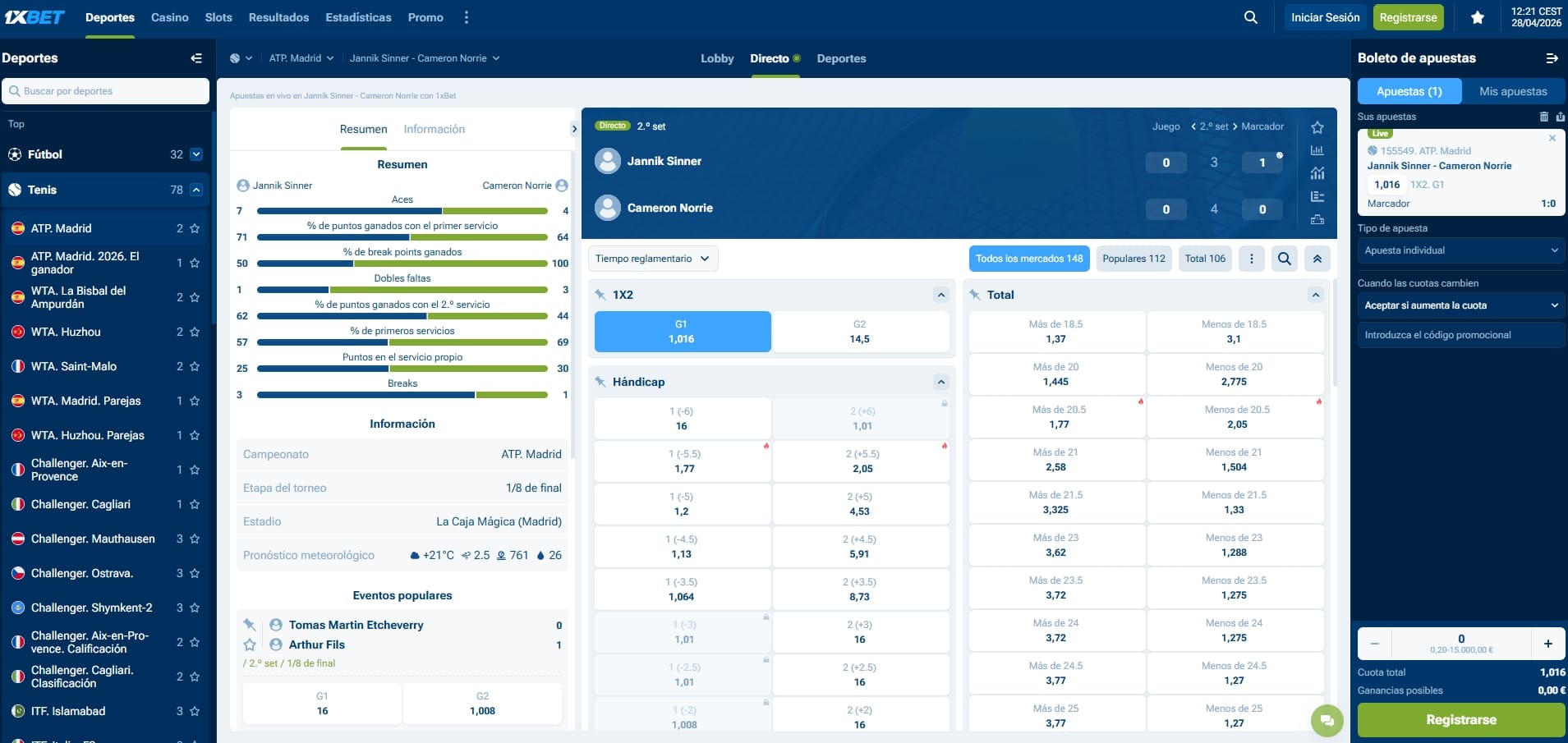Add match to favorites with scoreboard star

[x=1317, y=127]
